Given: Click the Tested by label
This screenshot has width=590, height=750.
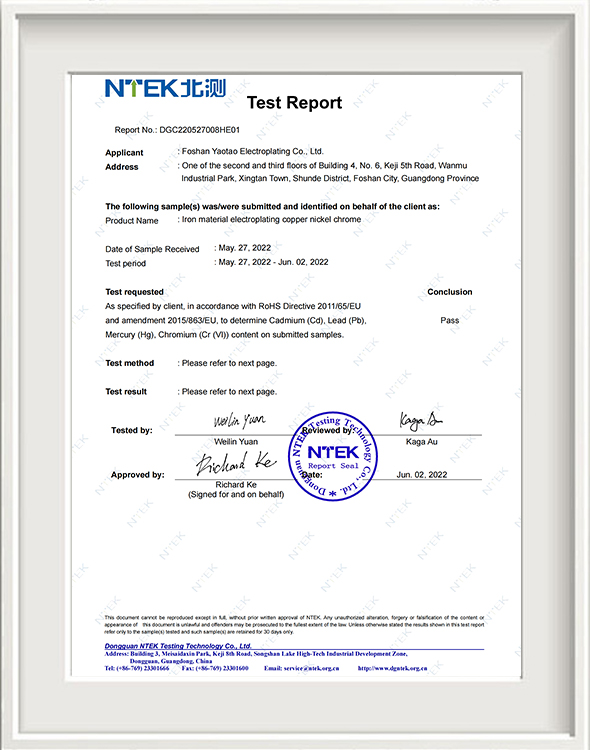Looking at the screenshot, I should click(132, 430).
